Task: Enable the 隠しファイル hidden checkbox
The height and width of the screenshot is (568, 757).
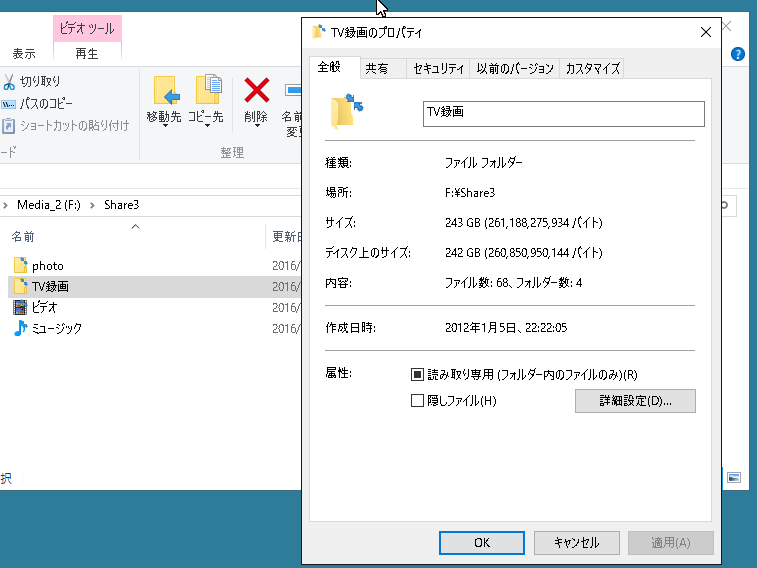Action: [x=418, y=401]
